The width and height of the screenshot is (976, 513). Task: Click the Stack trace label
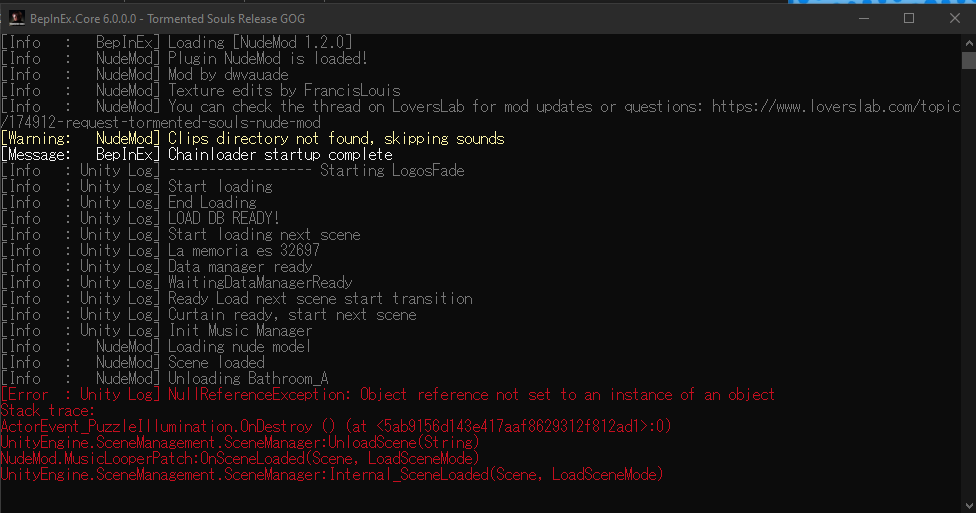[x=47, y=411]
